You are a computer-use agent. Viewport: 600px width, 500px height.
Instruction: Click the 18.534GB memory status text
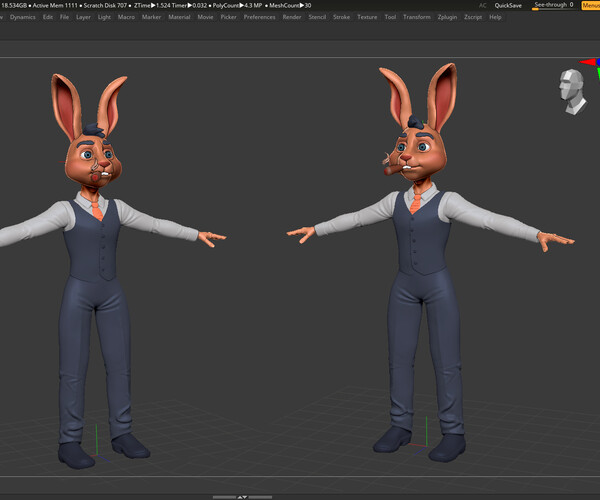pos(14,5)
